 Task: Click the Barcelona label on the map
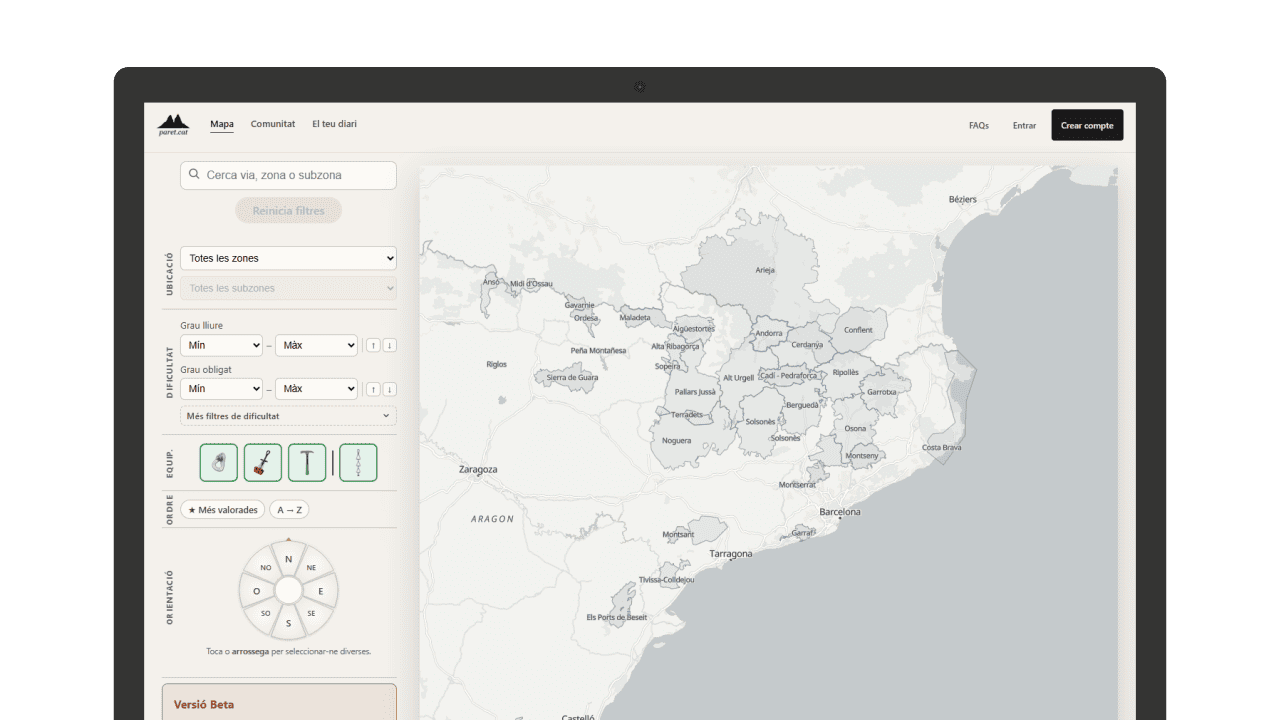coord(840,512)
